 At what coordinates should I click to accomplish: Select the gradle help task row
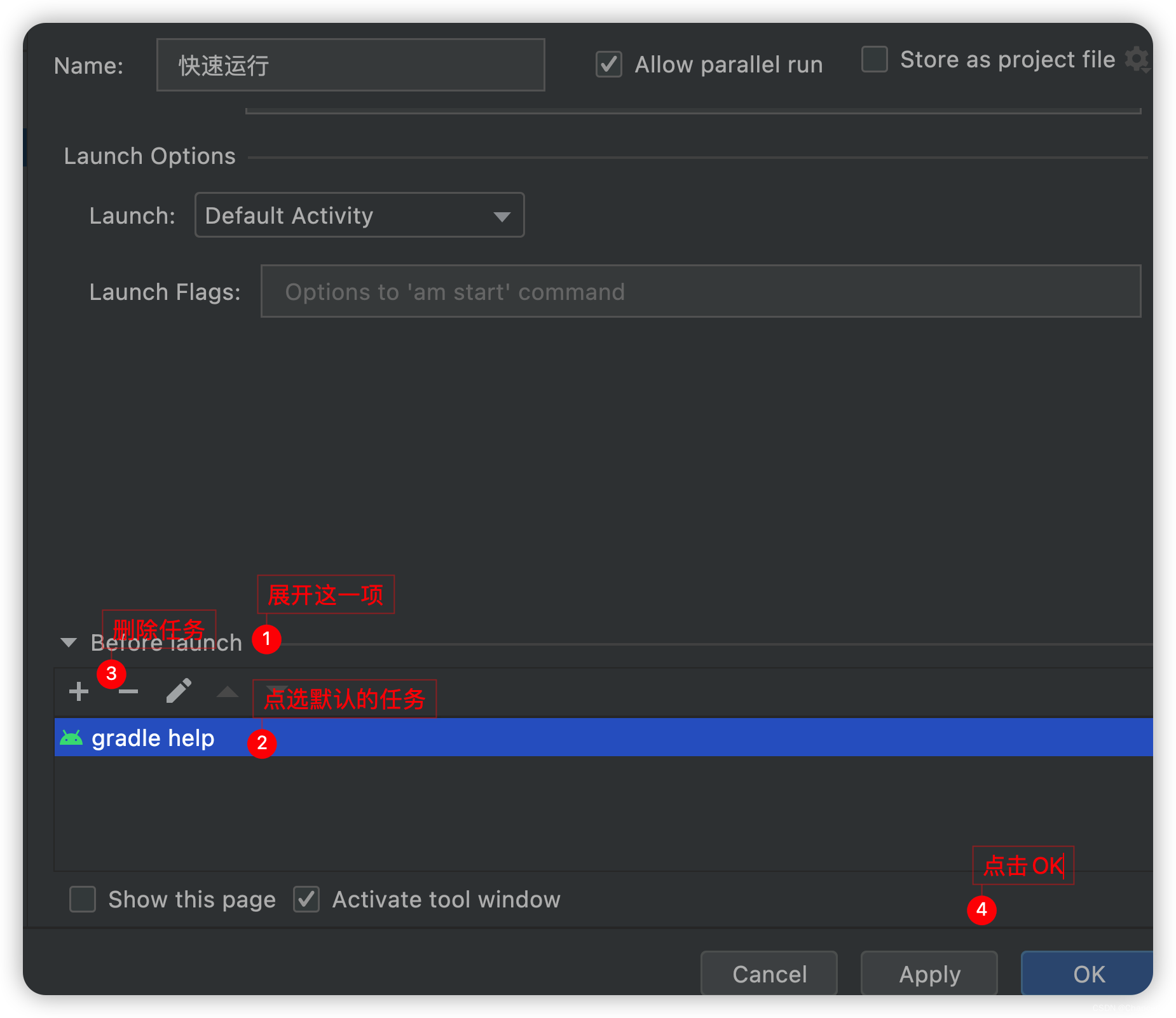tap(603, 738)
